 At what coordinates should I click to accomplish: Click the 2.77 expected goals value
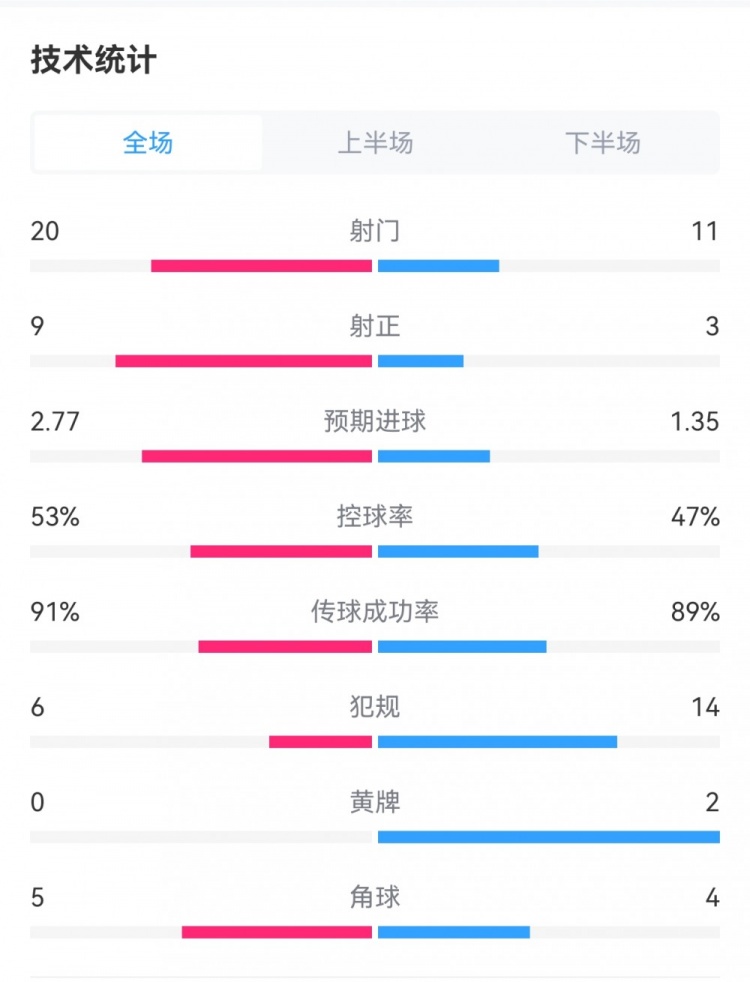pyautogui.click(x=55, y=421)
